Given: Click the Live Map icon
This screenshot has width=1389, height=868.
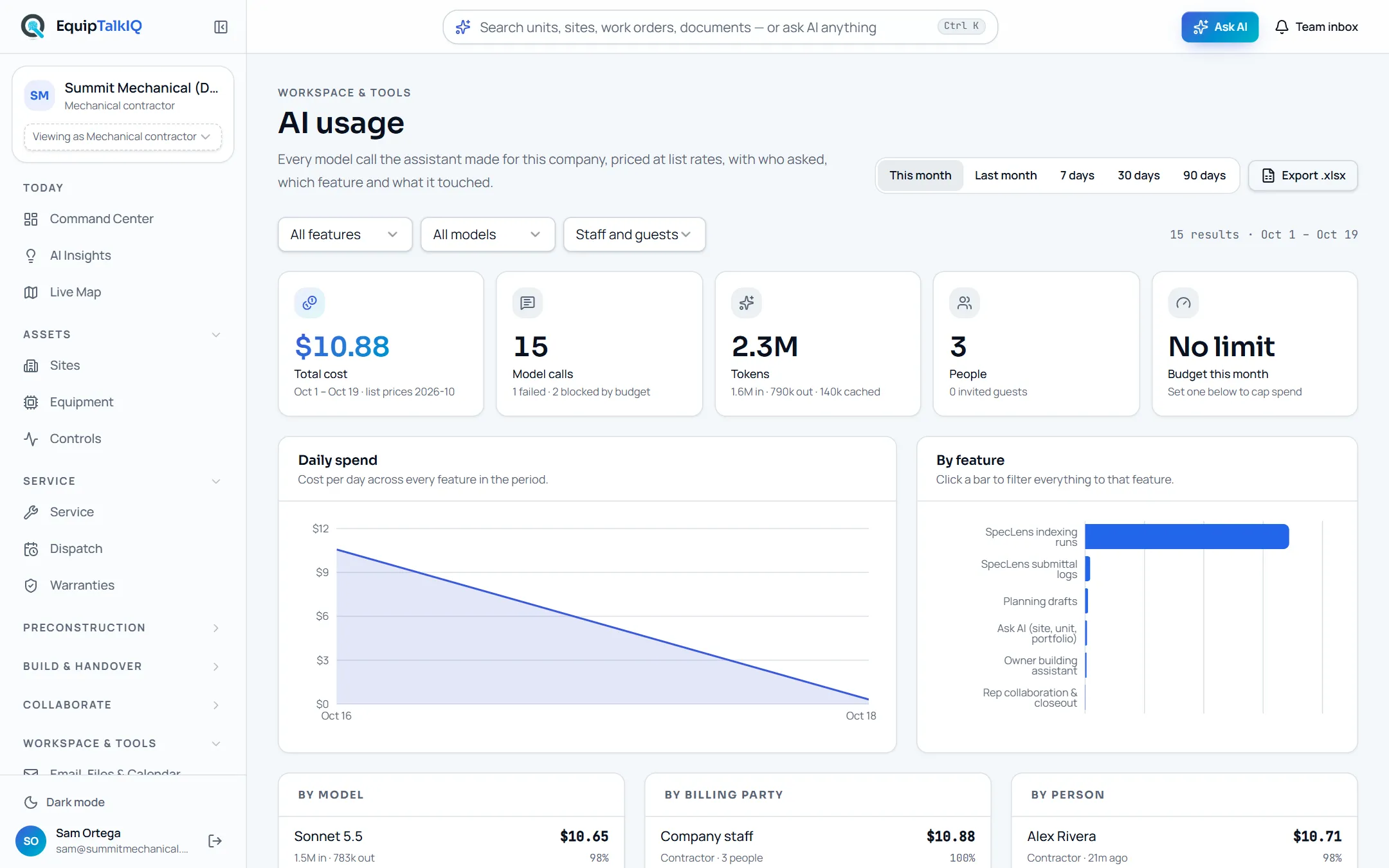Looking at the screenshot, I should pos(31,293).
